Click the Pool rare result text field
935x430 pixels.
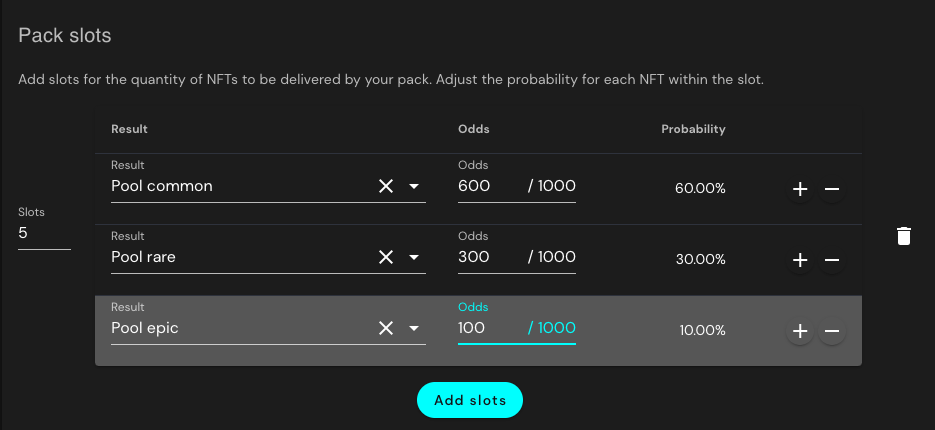point(238,257)
